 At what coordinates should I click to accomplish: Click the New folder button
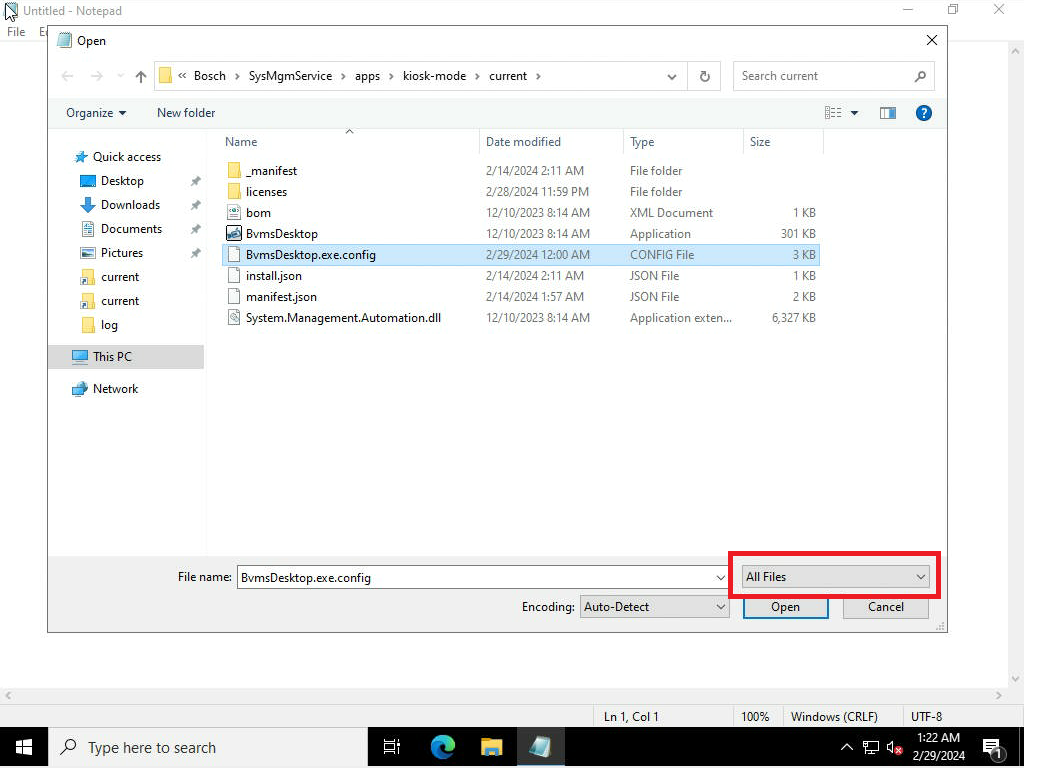click(186, 113)
